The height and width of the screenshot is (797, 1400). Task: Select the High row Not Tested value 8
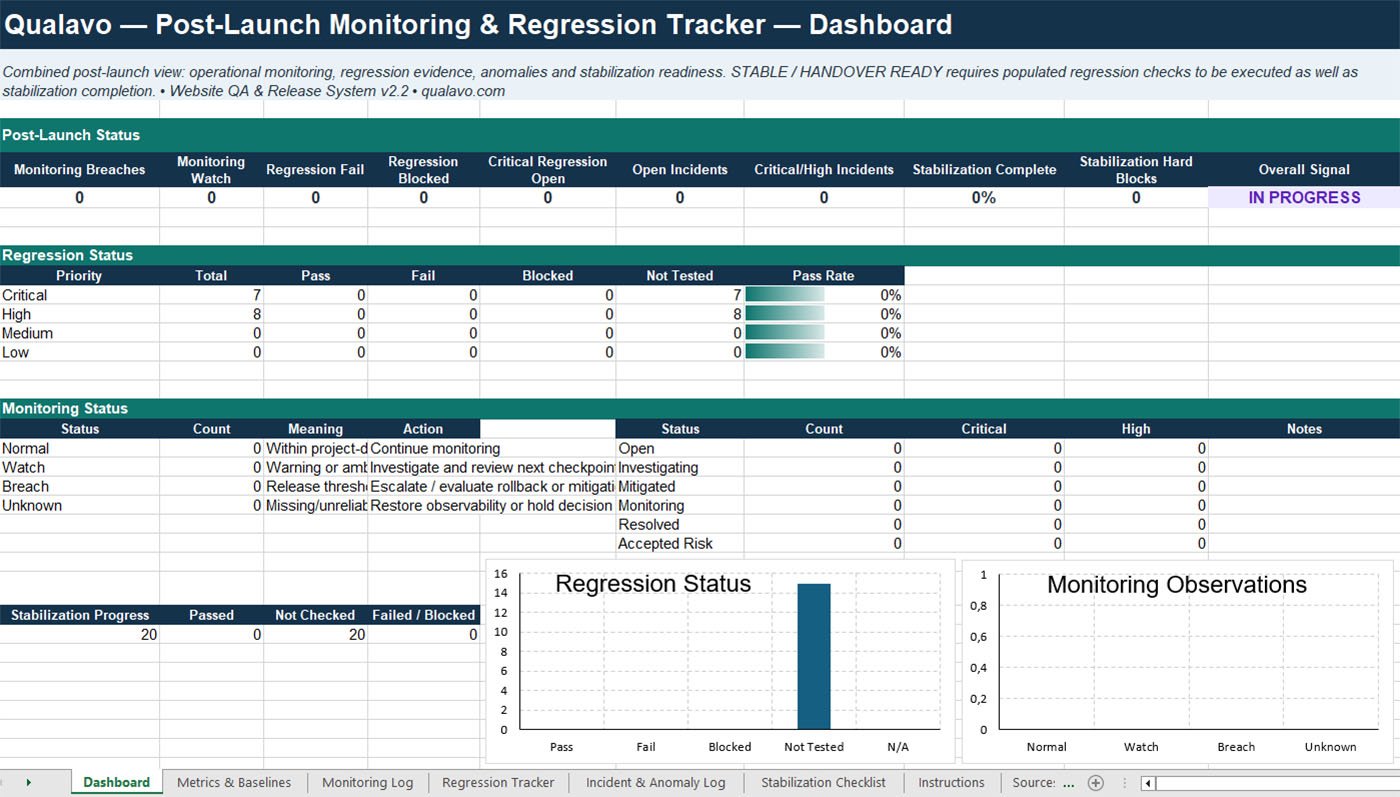coord(680,314)
